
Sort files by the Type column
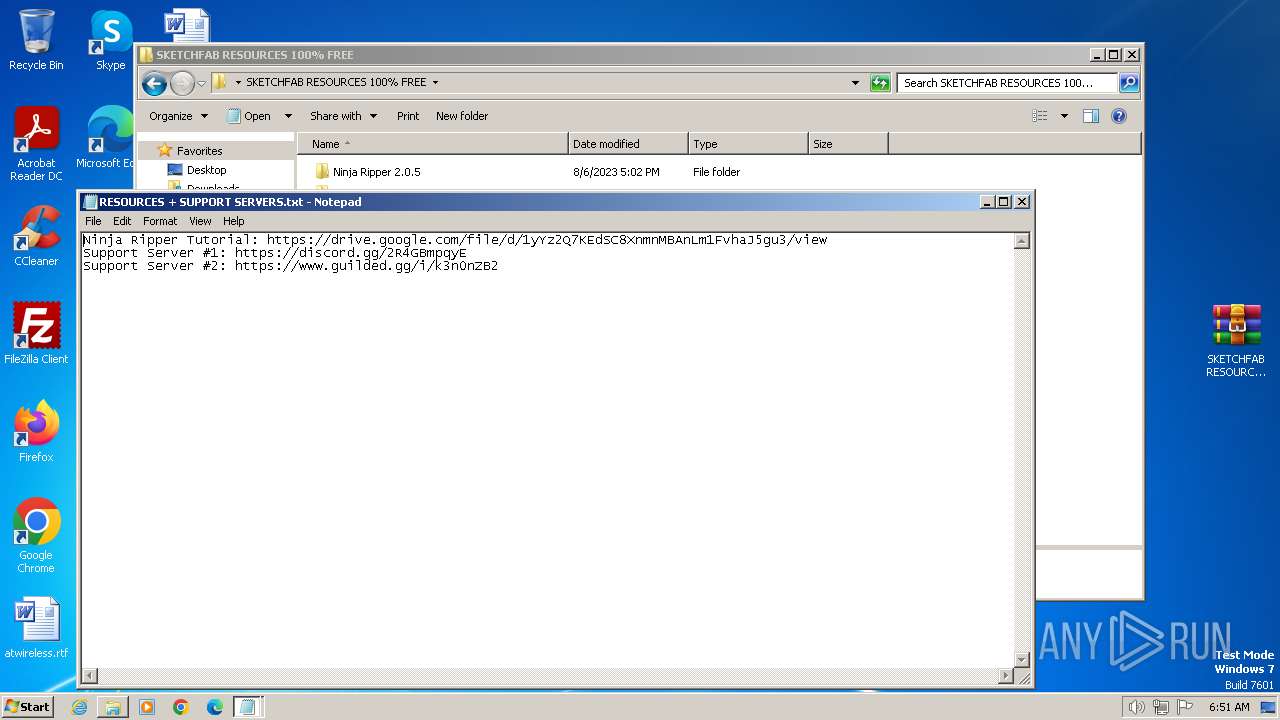coord(748,144)
